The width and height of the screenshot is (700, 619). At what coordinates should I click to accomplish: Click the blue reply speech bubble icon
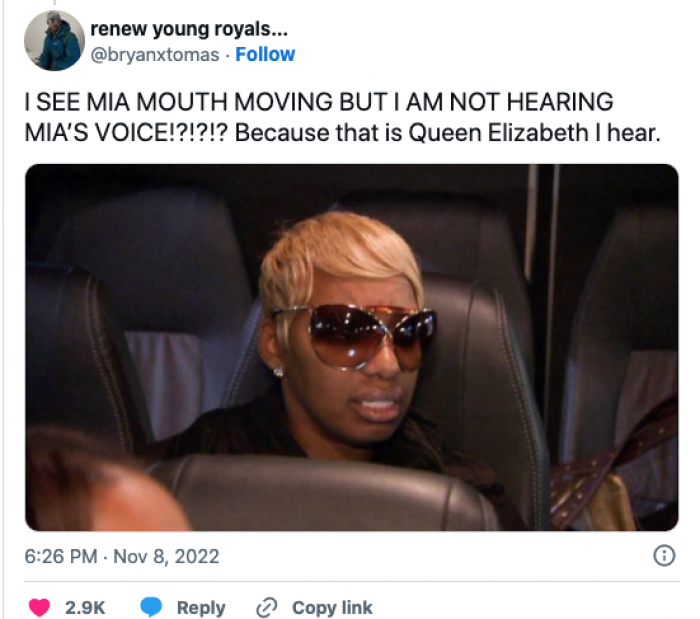click(x=151, y=607)
